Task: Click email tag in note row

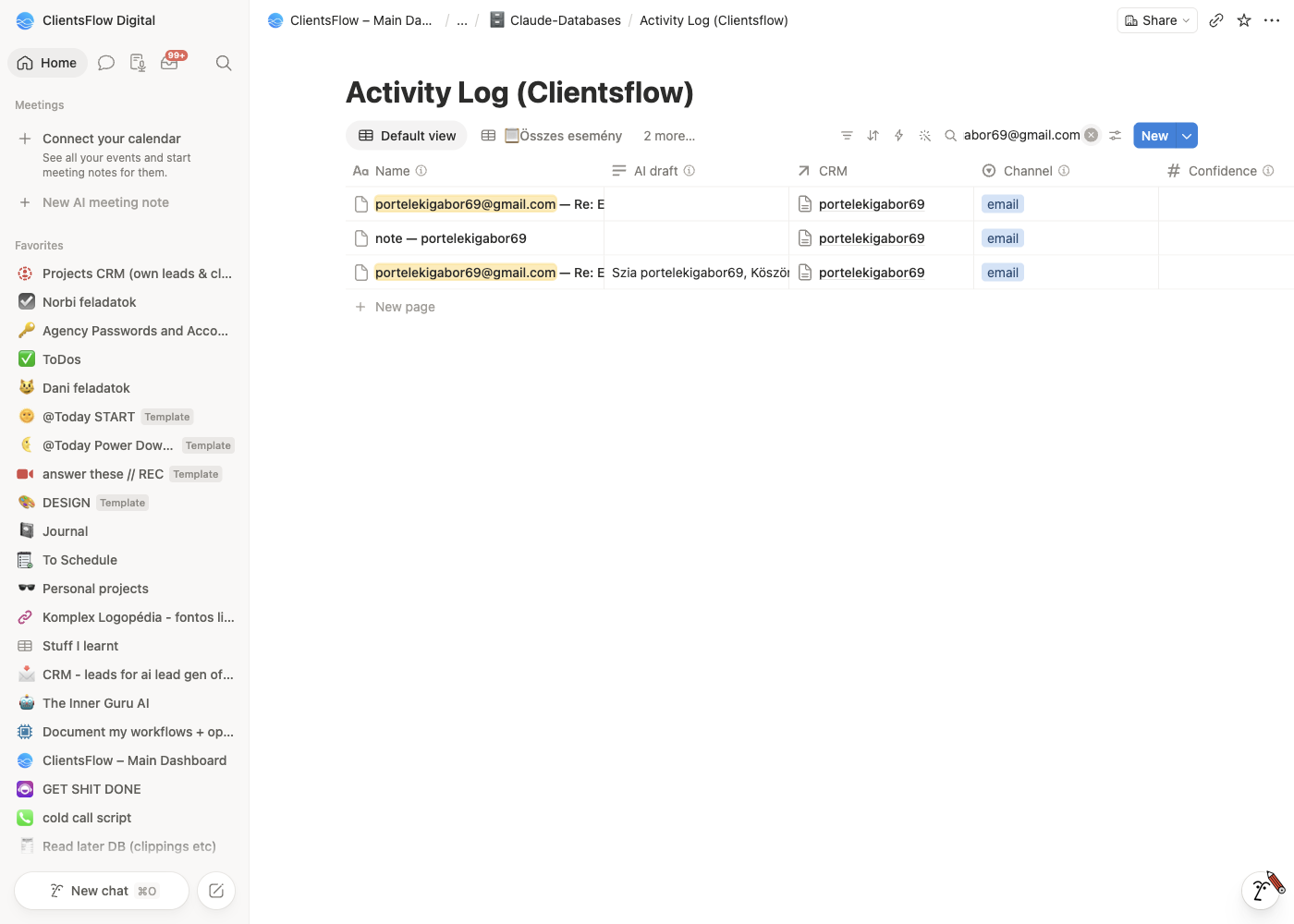Action: (1003, 238)
